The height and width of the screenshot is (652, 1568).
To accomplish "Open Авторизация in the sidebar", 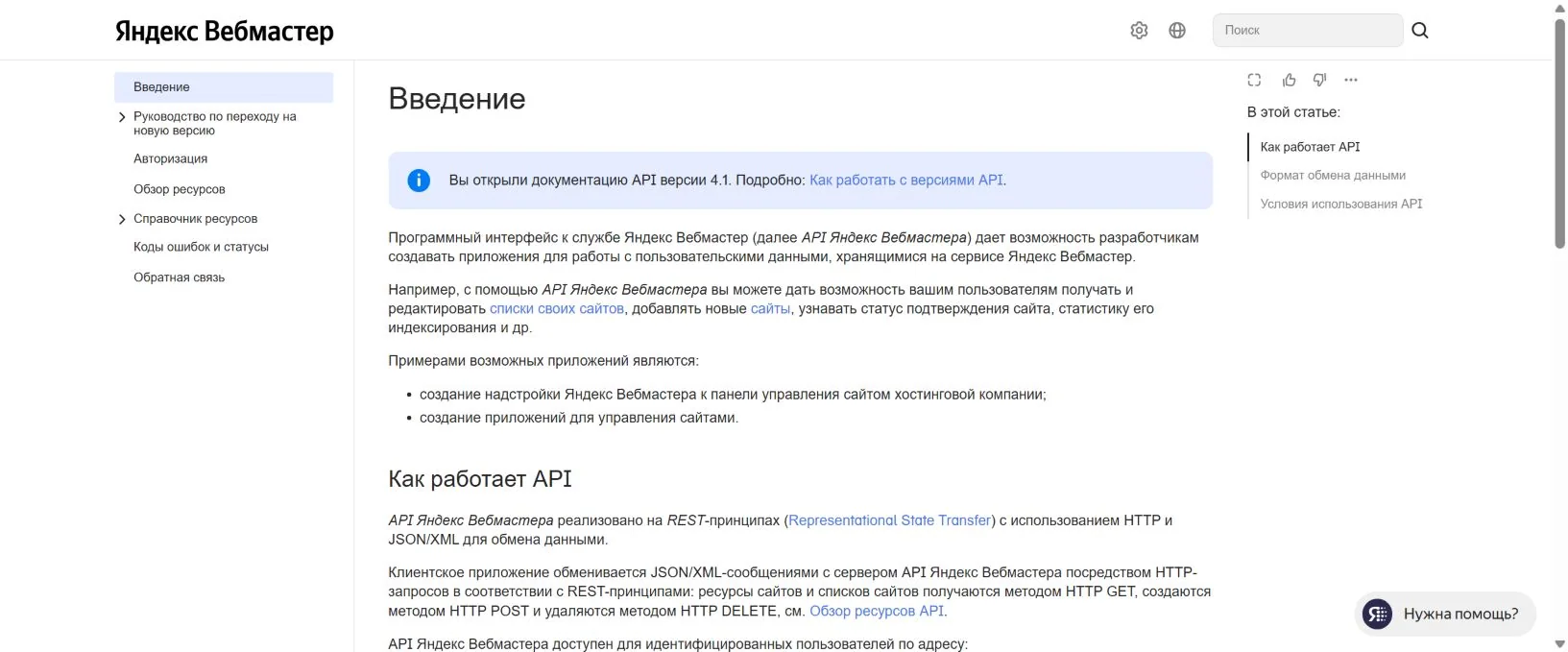I will click(170, 158).
